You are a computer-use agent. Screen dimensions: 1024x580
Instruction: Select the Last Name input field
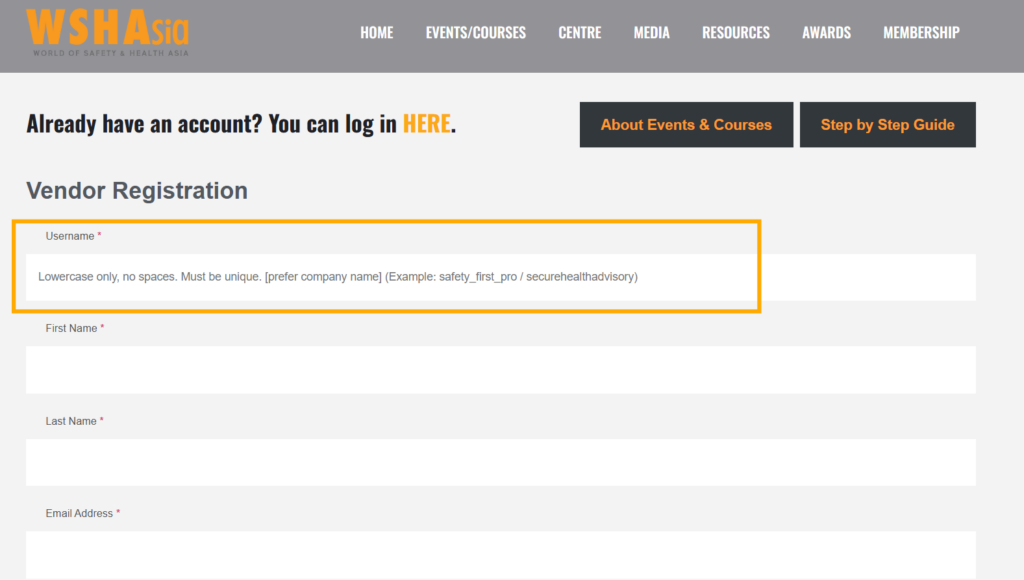(x=500, y=462)
